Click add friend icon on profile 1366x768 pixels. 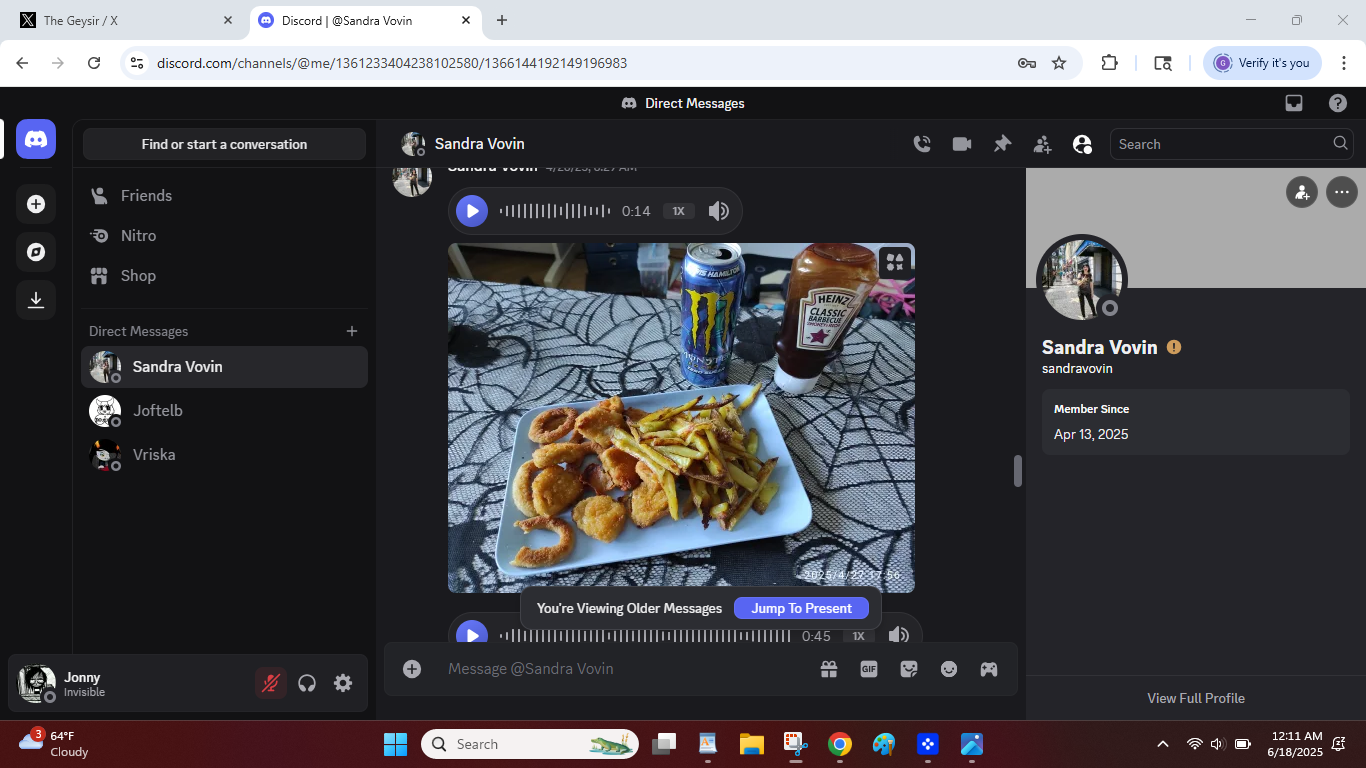coord(1302,192)
